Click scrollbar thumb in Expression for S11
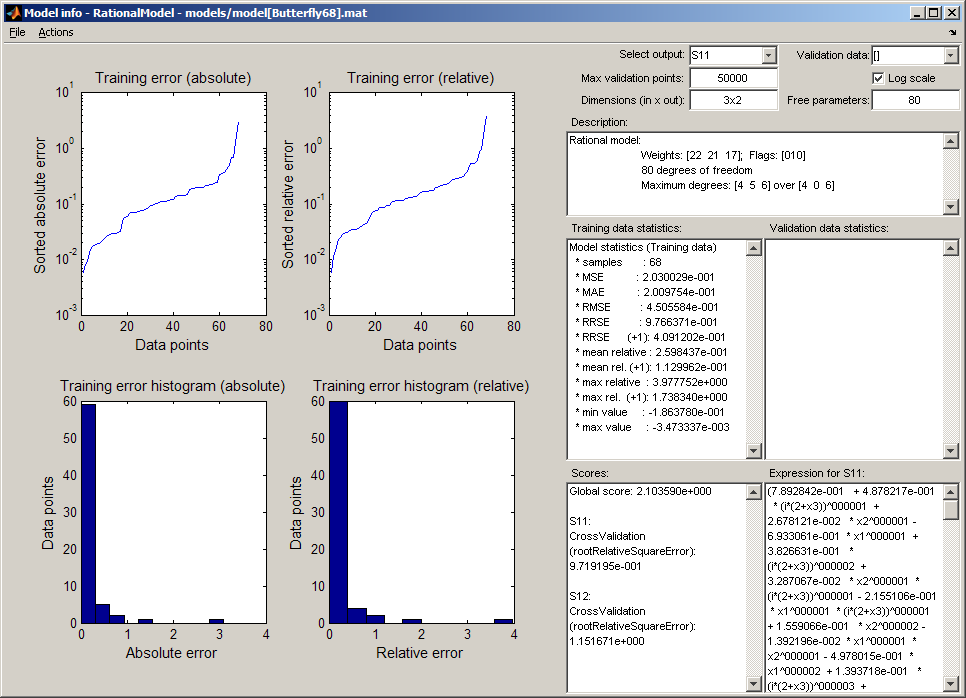The width and height of the screenshot is (966, 698). pyautogui.click(x=951, y=509)
